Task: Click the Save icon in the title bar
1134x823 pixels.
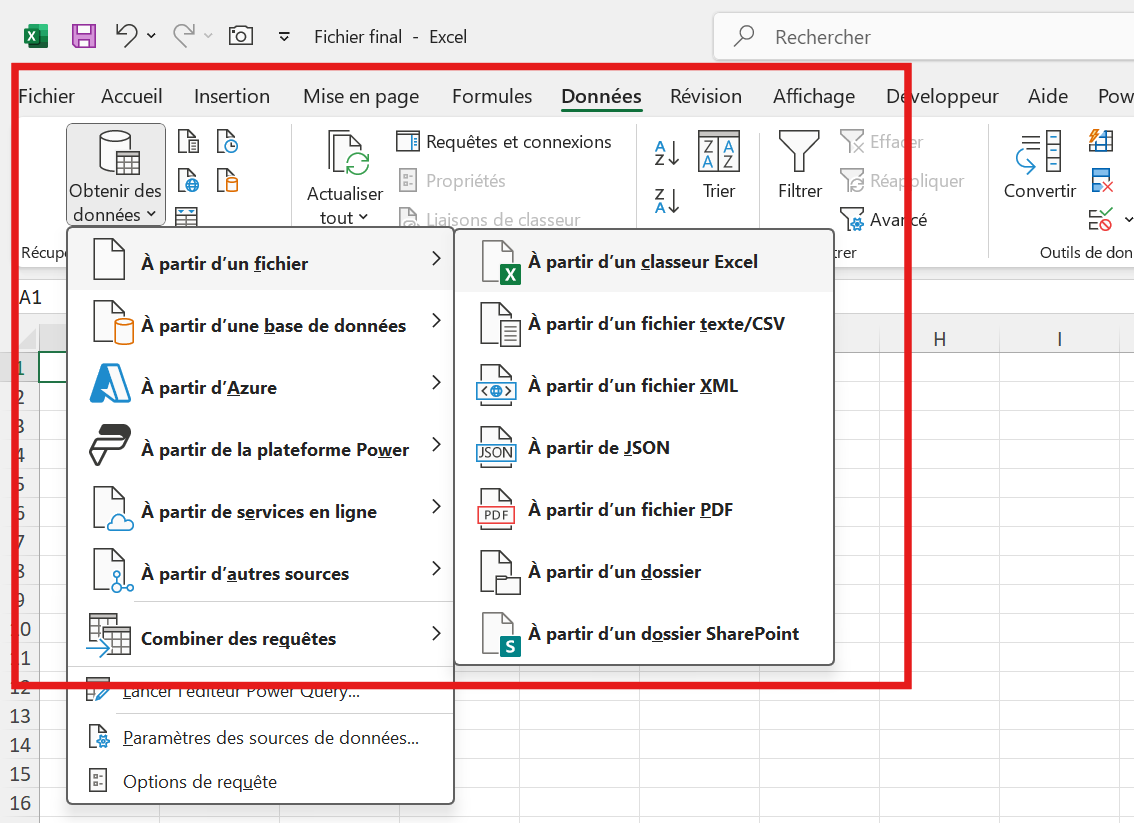Action: point(84,36)
